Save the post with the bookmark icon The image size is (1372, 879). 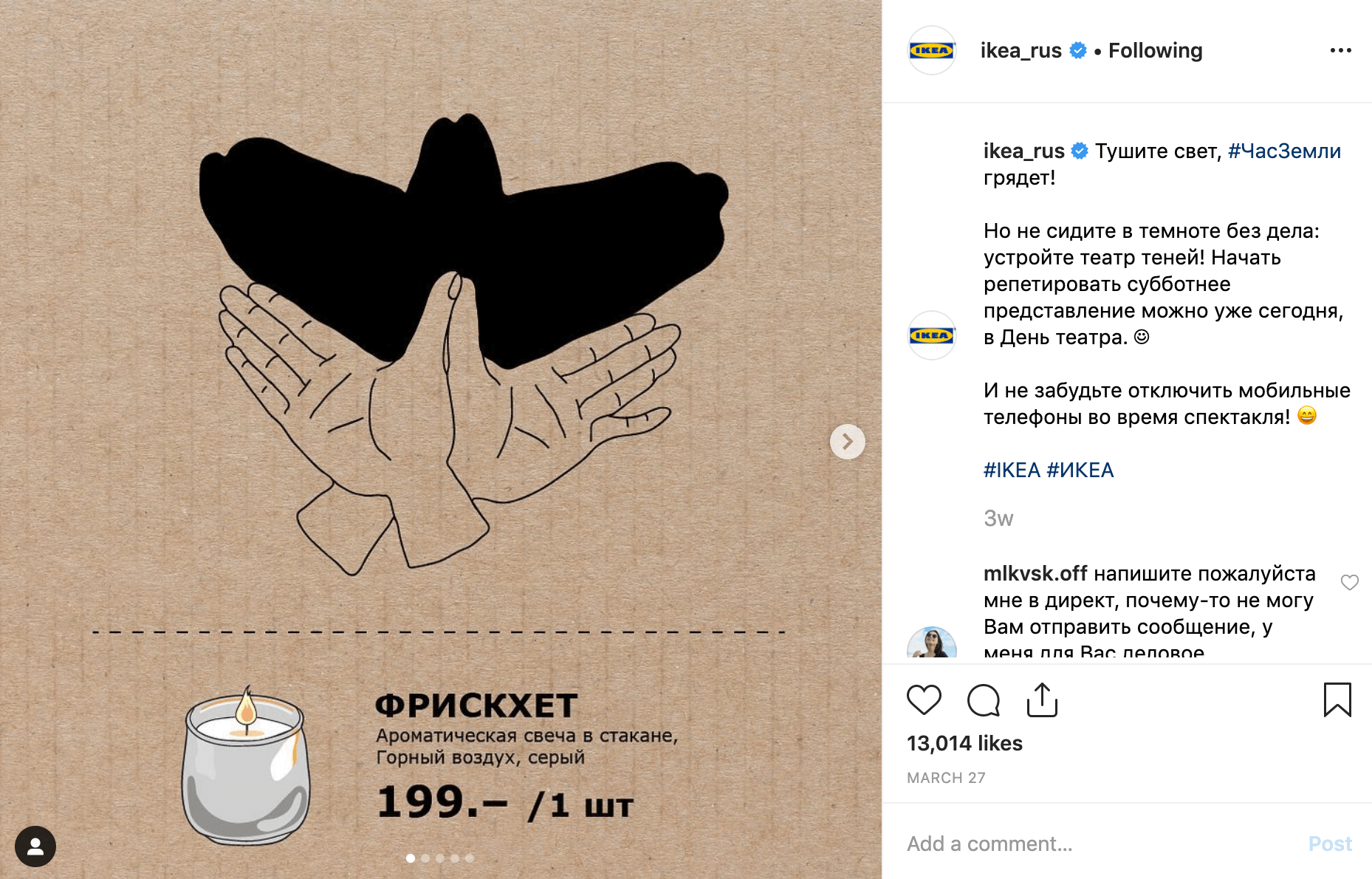(x=1337, y=700)
